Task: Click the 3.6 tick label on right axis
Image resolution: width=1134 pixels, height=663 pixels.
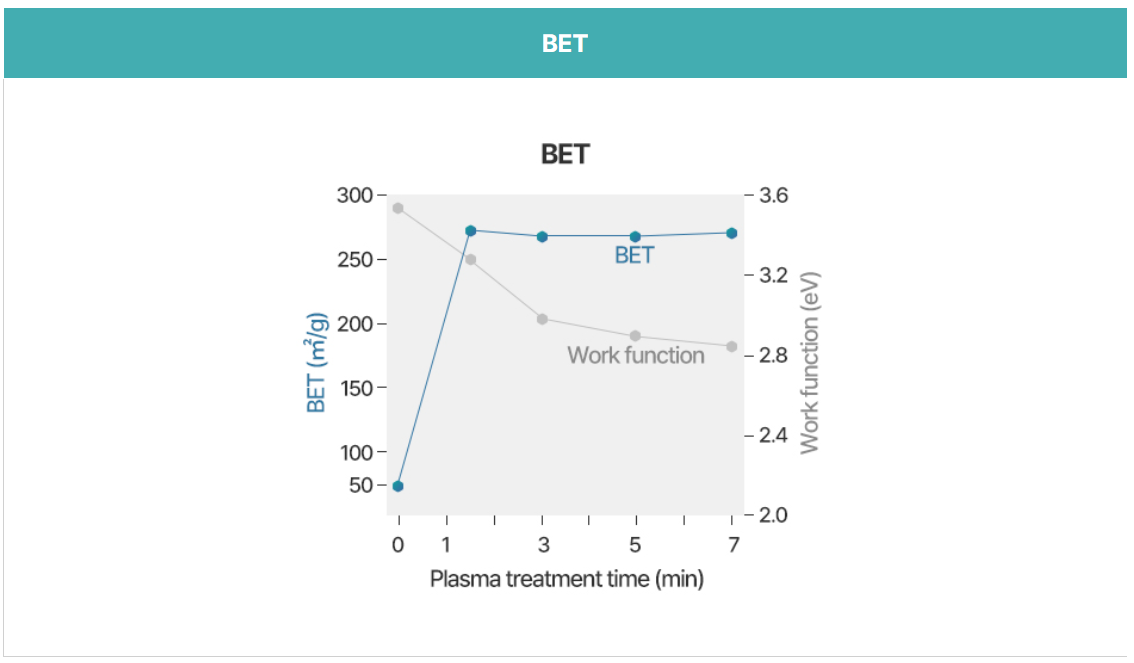Action: 773,195
